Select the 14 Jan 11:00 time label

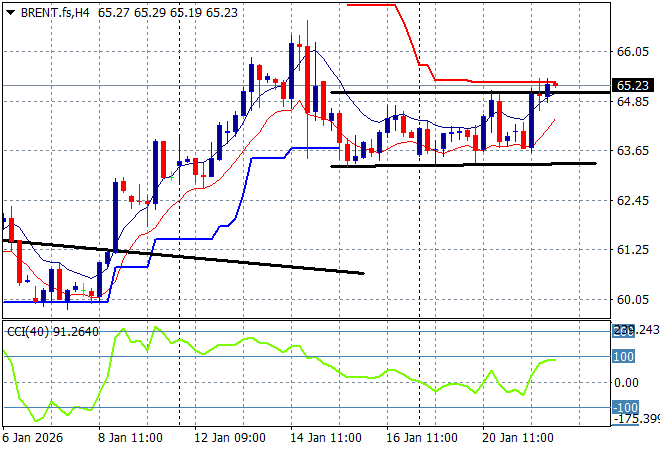click(x=326, y=438)
